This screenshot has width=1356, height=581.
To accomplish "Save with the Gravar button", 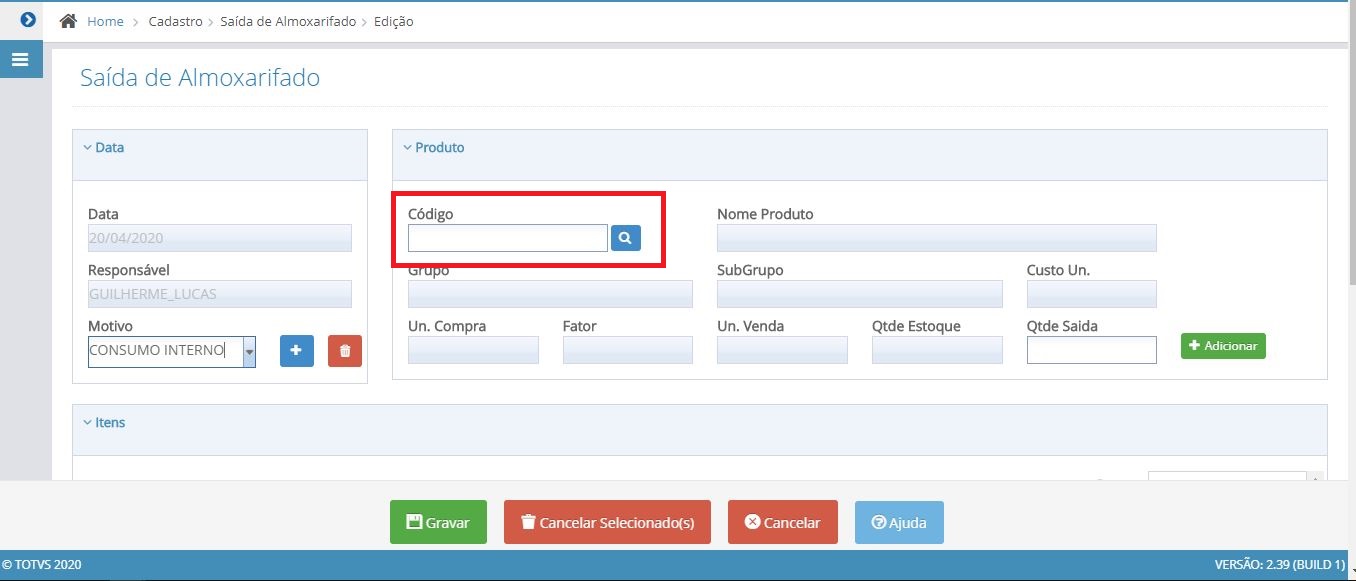I will click(438, 522).
